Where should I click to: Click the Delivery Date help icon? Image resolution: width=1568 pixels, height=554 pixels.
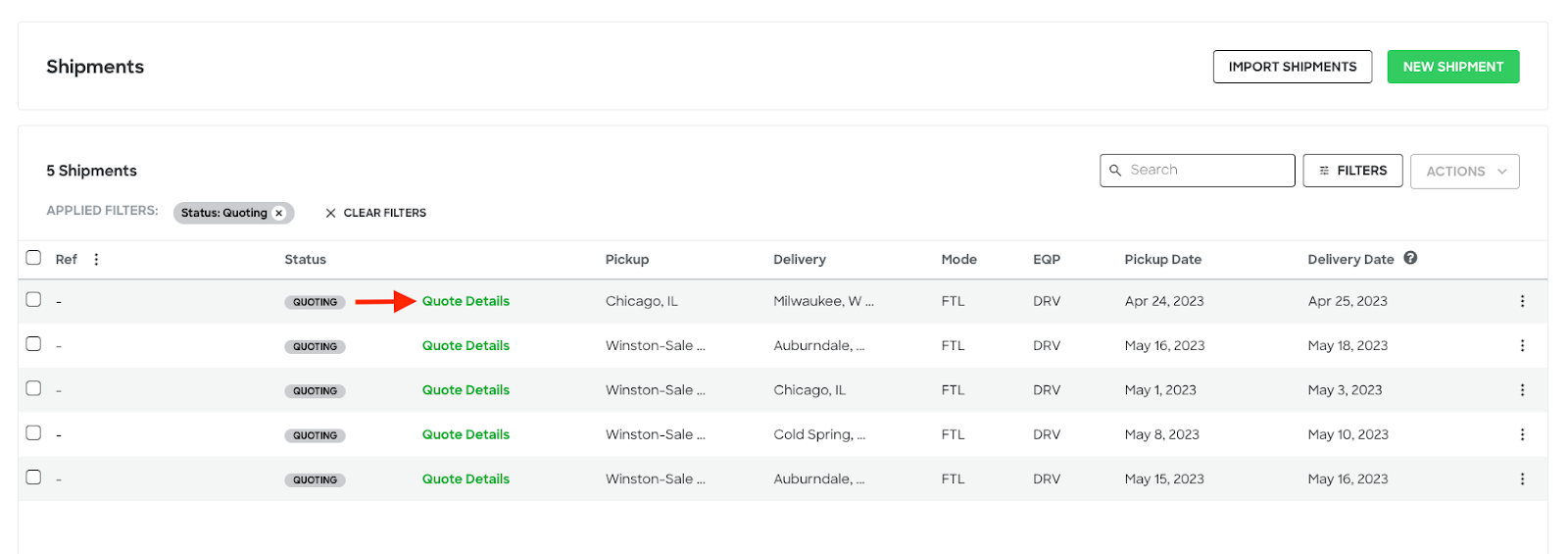[x=1410, y=258]
